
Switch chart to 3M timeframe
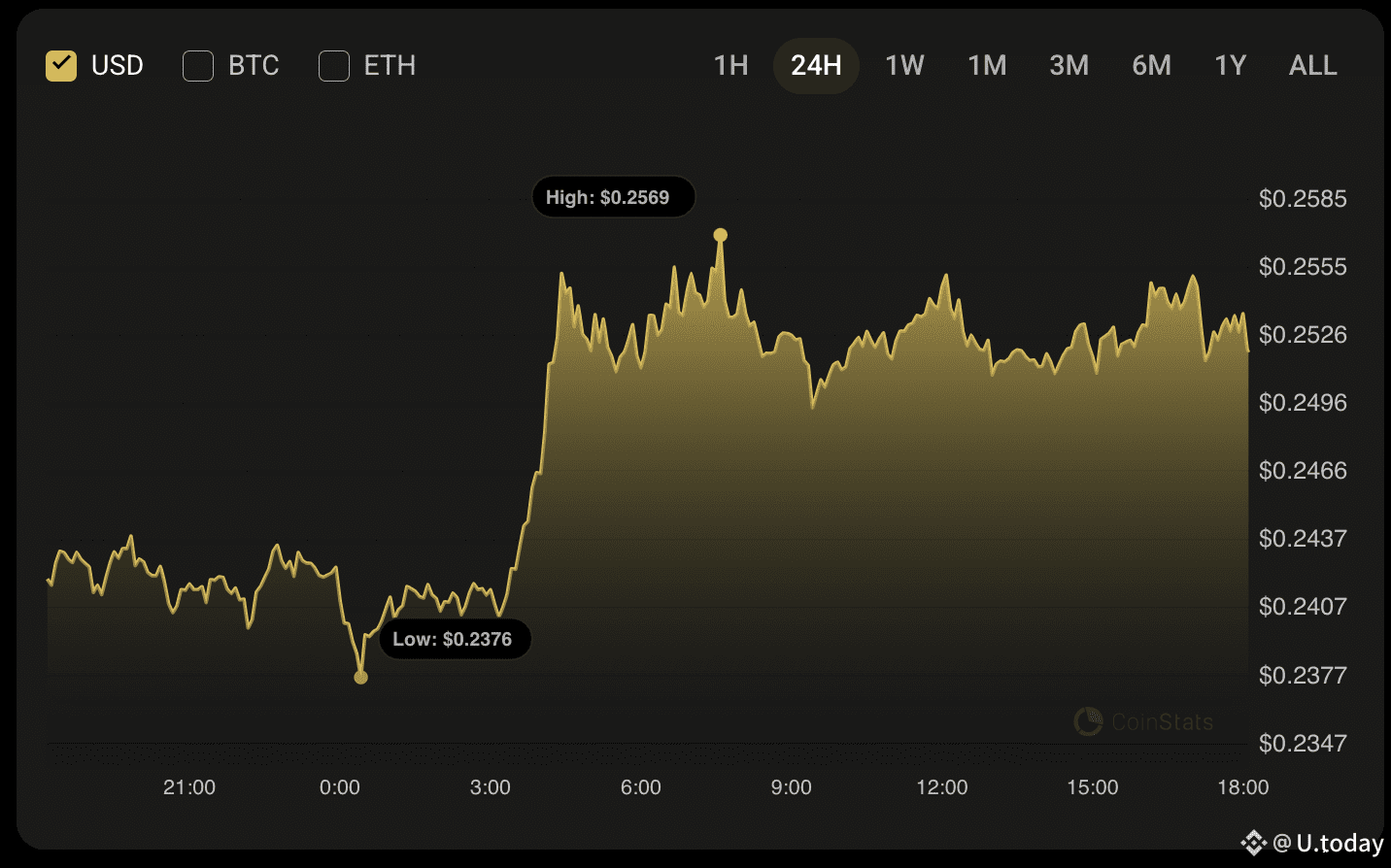[1069, 66]
